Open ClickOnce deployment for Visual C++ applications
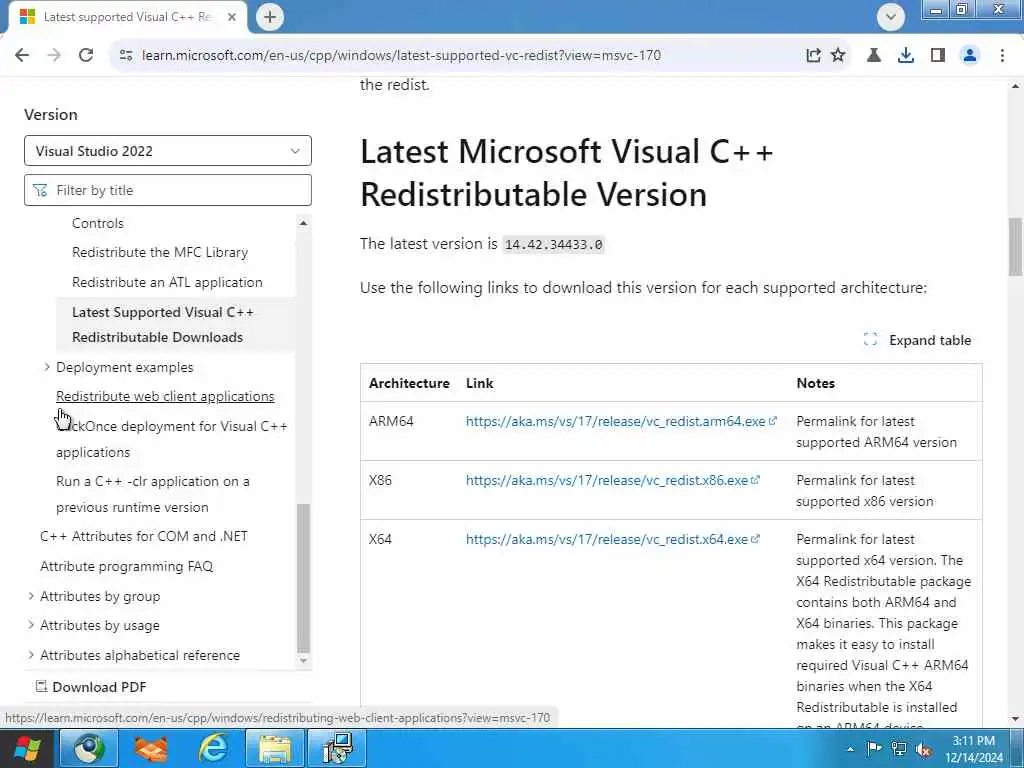Screen dimensions: 1024x768 [x=172, y=439]
